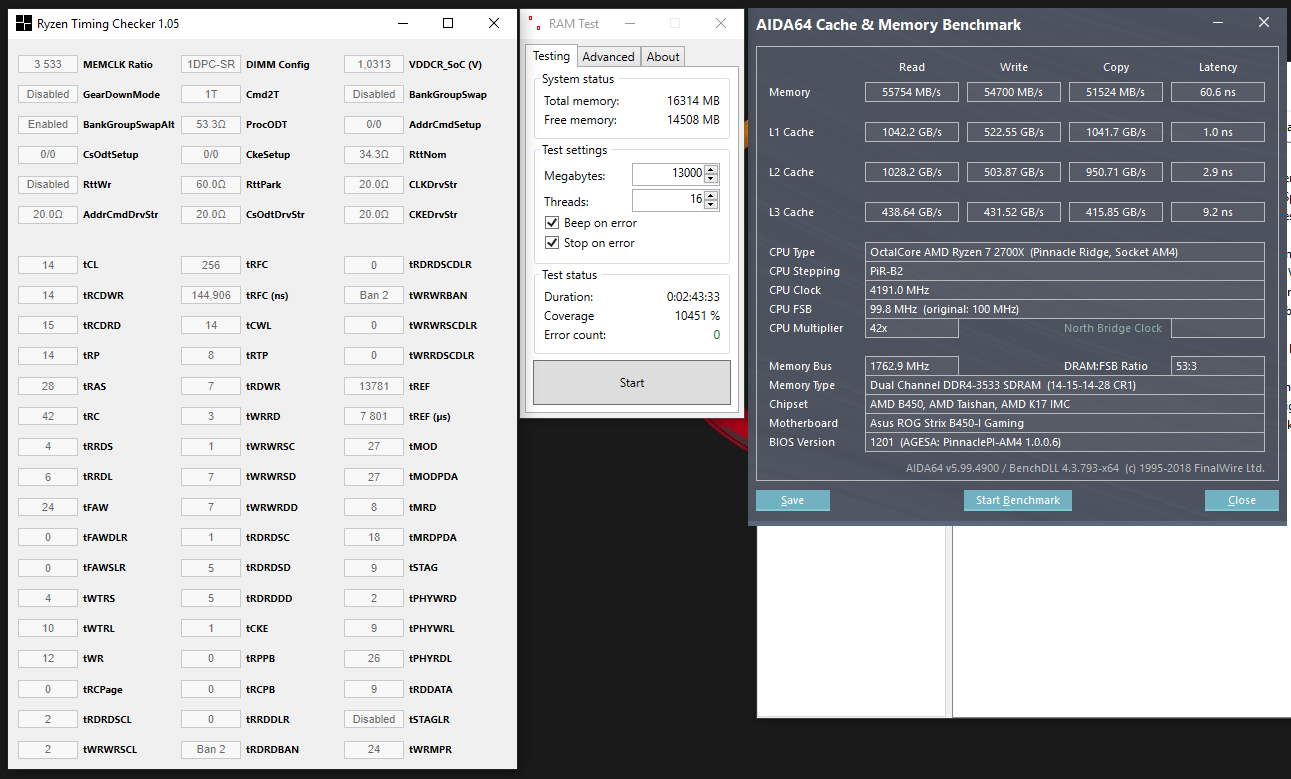Screen dimensions: 1291x779
Task: Click the Start button in RAM Test
Action: tap(632, 383)
